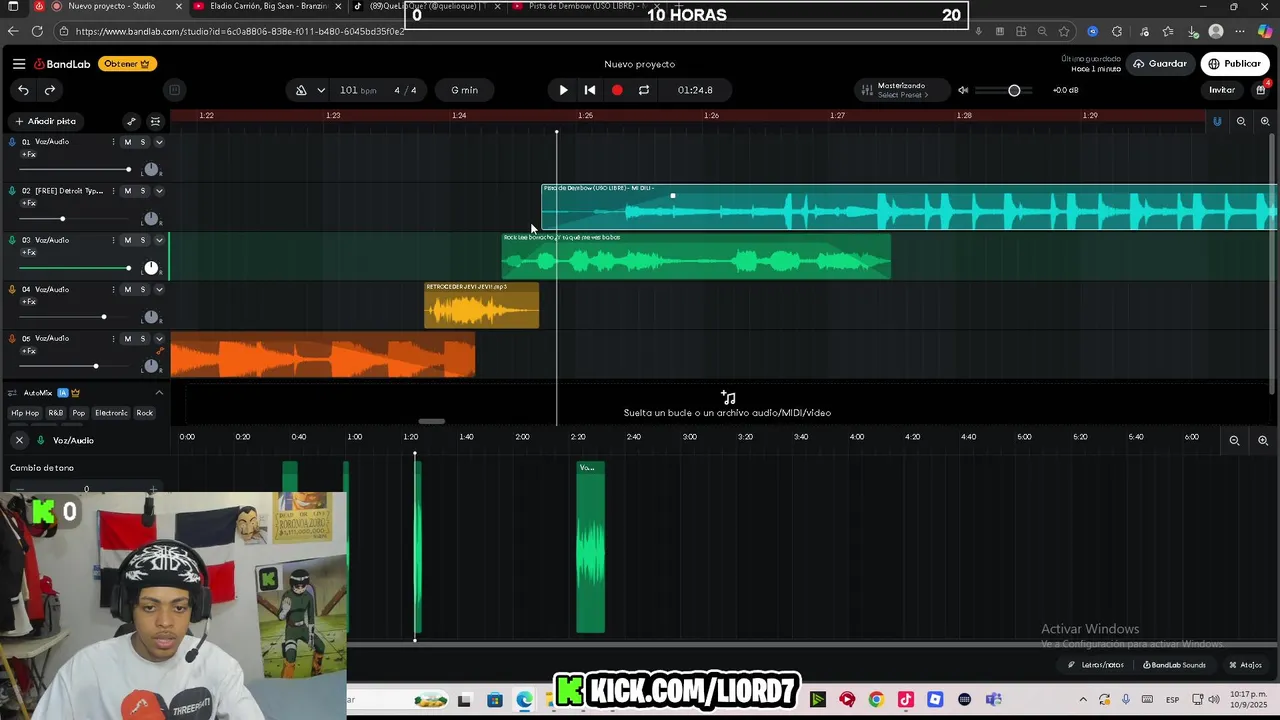Mute track 02 FREE Detroit Type

127,191
